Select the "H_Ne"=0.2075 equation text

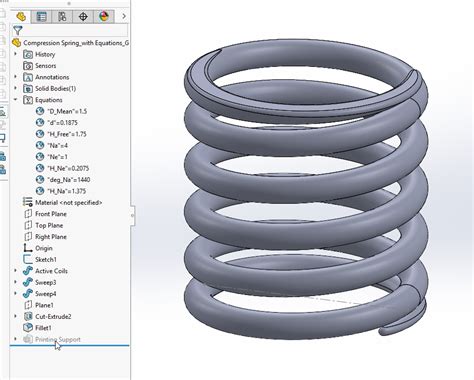[68, 168]
